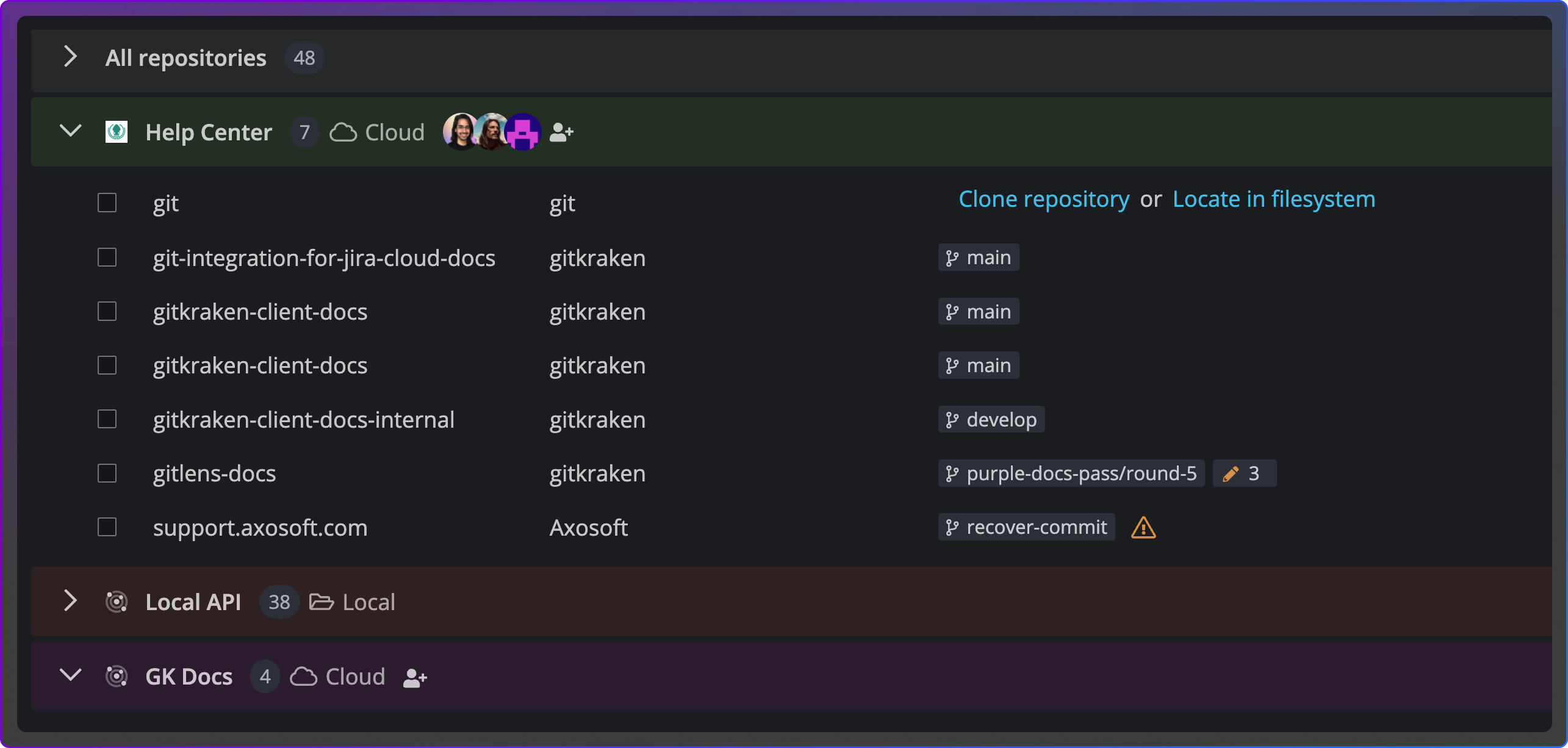This screenshot has width=1568, height=748.
Task: Click the Cloud icon next to Help Center
Action: click(343, 132)
